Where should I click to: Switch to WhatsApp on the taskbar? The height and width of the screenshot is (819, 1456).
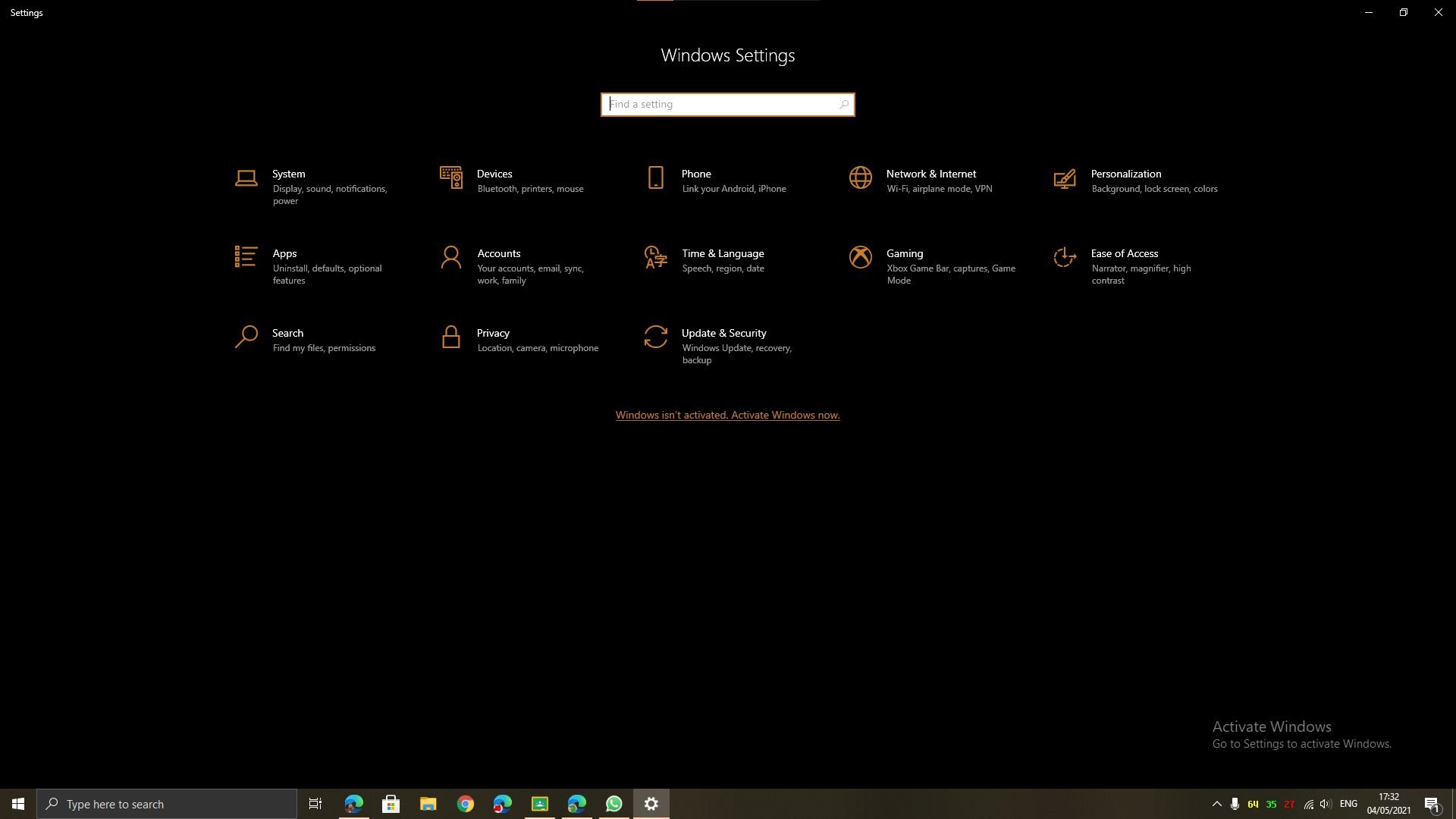tap(614, 804)
